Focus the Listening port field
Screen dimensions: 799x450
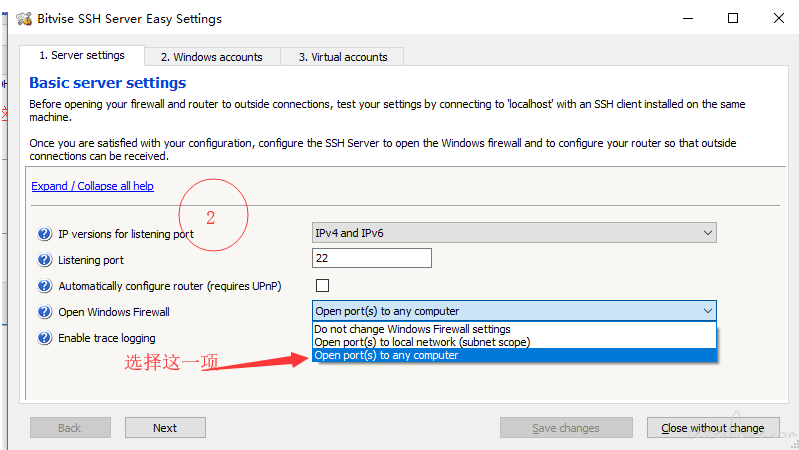coord(371,258)
